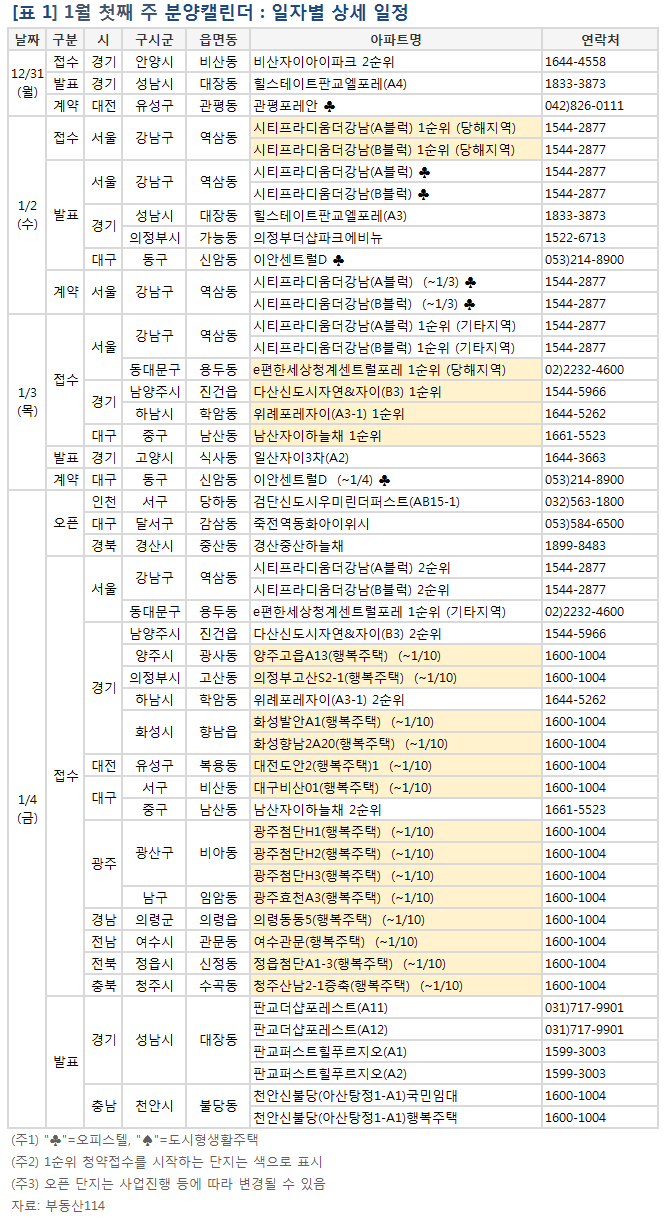Select the 아파트명 column header
This screenshot has height=1223, width=670.
(x=395, y=39)
